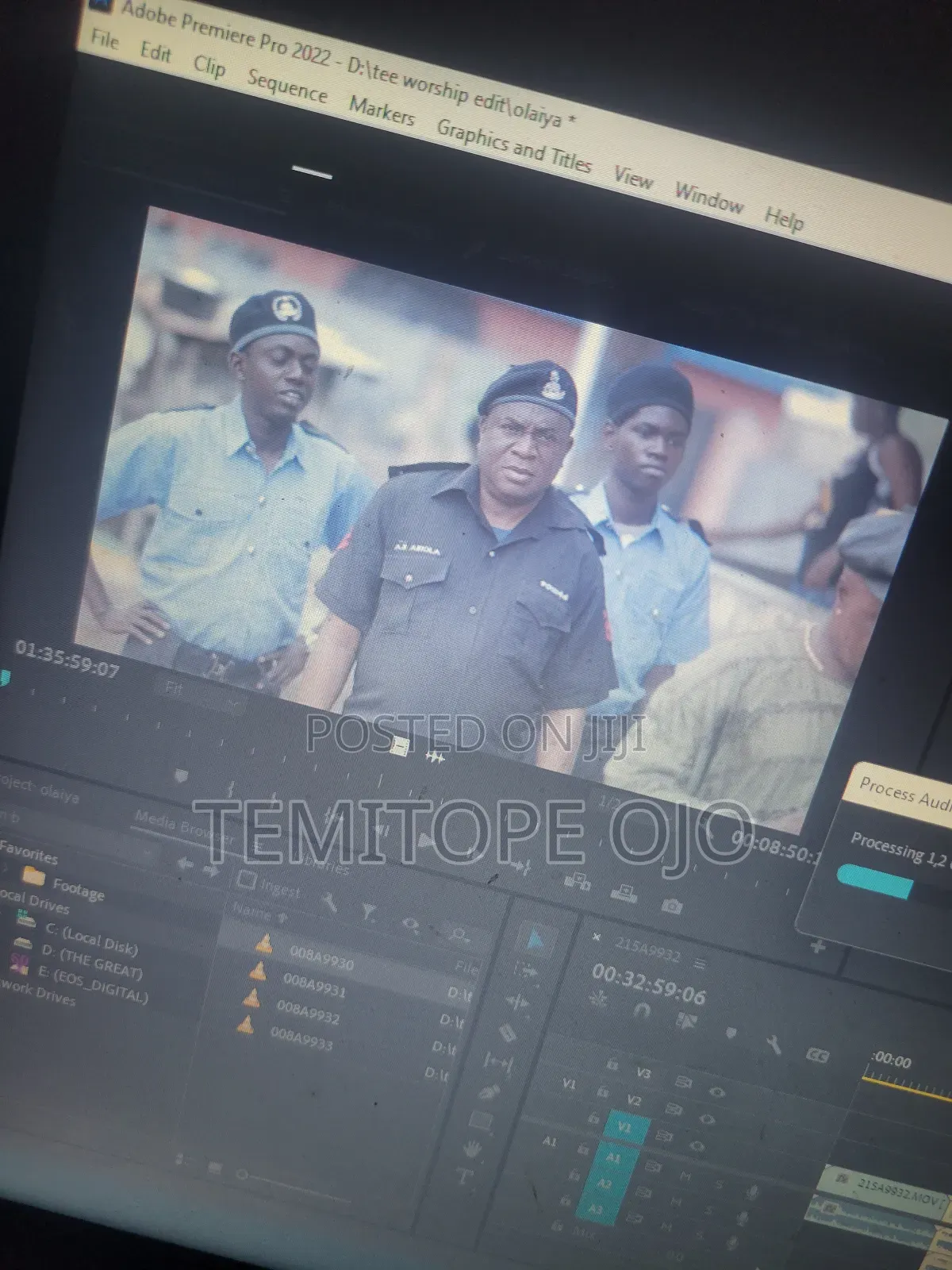
Task: Open the 215A9932 sequence panel menu
Action: click(700, 964)
